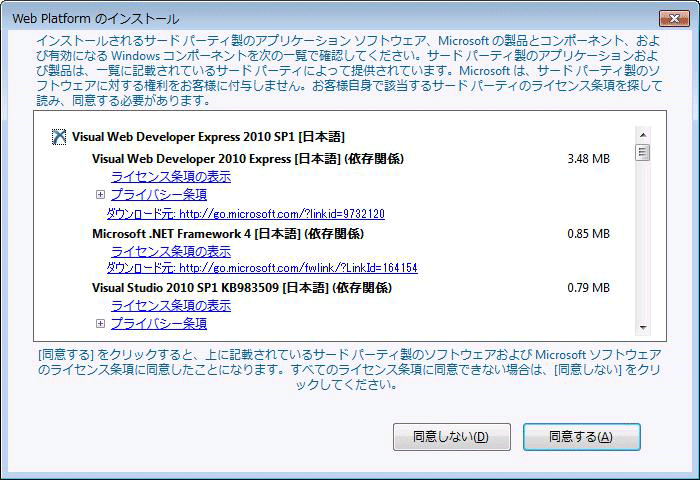This screenshot has width=700, height=480.
Task: Close the Web Platform install dialog
Action: (674, 18)
